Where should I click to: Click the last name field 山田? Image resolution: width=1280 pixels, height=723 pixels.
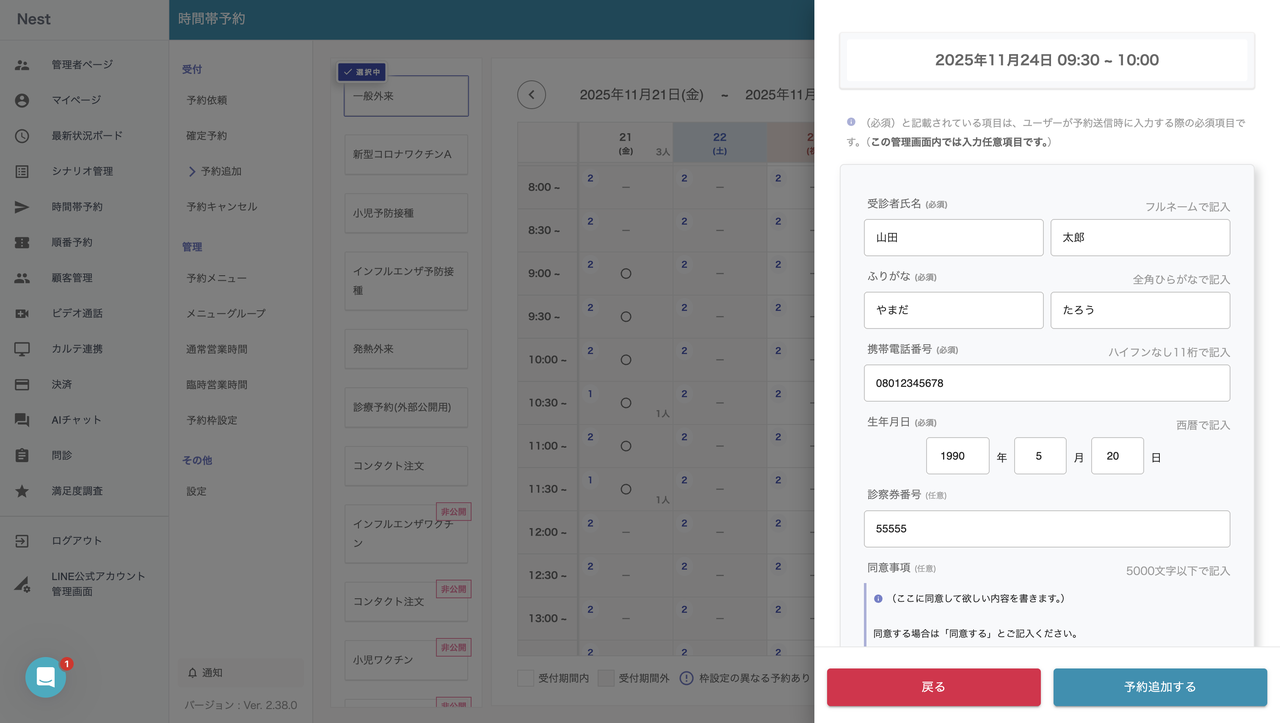pyautogui.click(x=954, y=238)
